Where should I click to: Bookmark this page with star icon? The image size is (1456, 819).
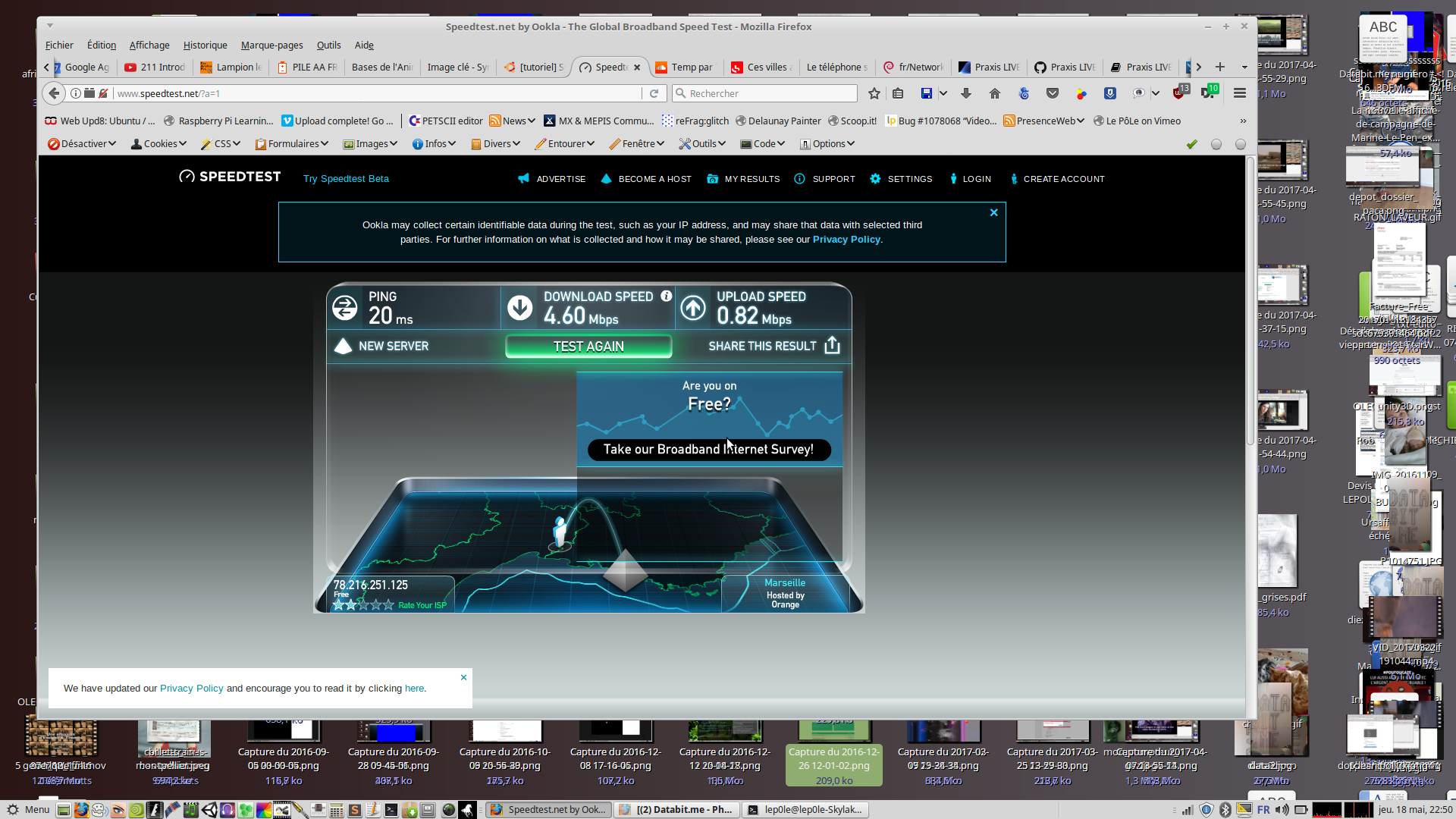coord(874,93)
